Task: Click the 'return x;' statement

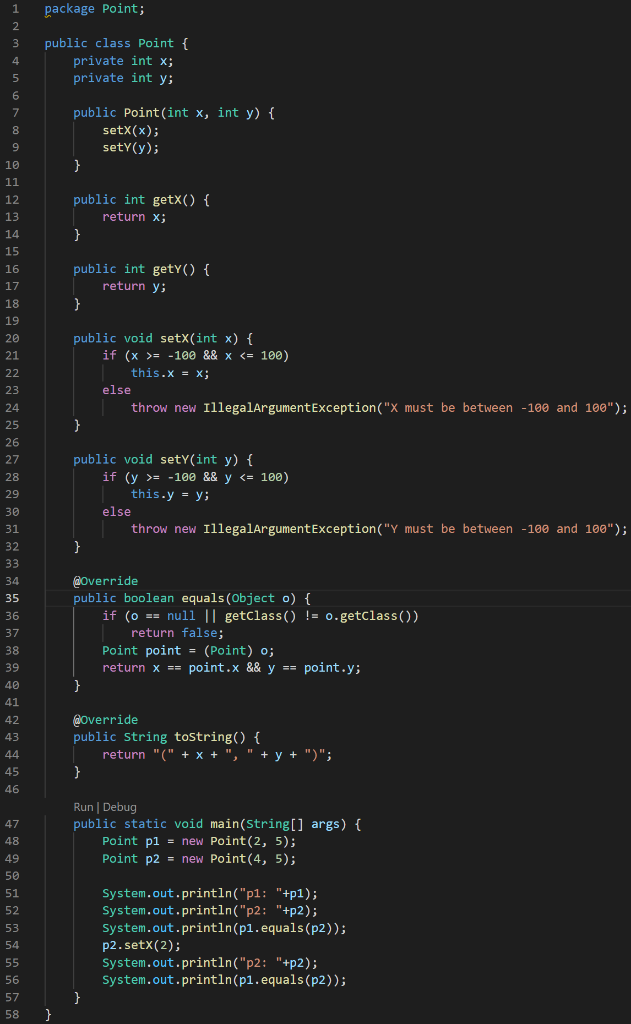Action: tap(134, 217)
